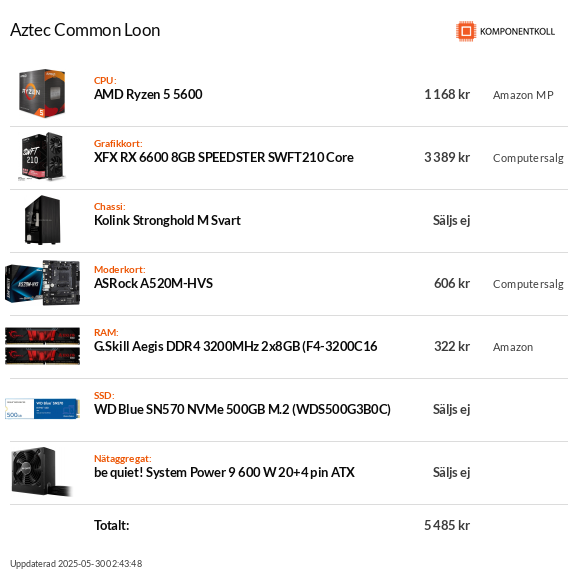Click Kolink Stronghold M Svart product name
The width and height of the screenshot is (577, 577).
[167, 220]
